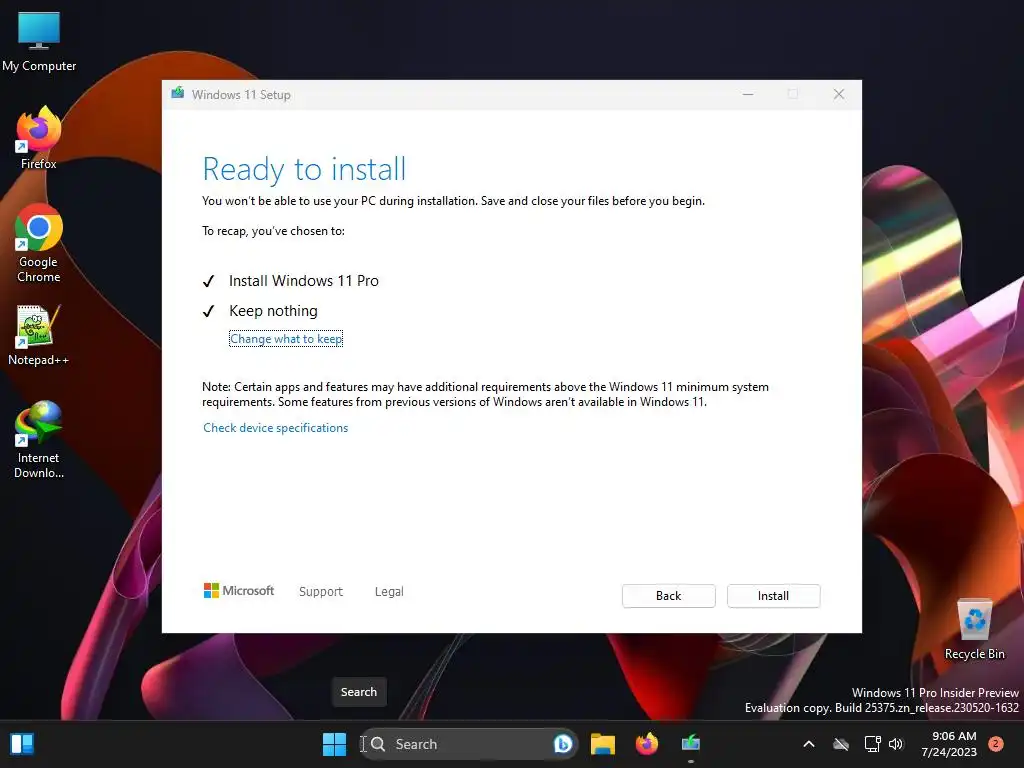Open Change what to keep link
Screen dimensions: 1024x768
click(x=286, y=339)
